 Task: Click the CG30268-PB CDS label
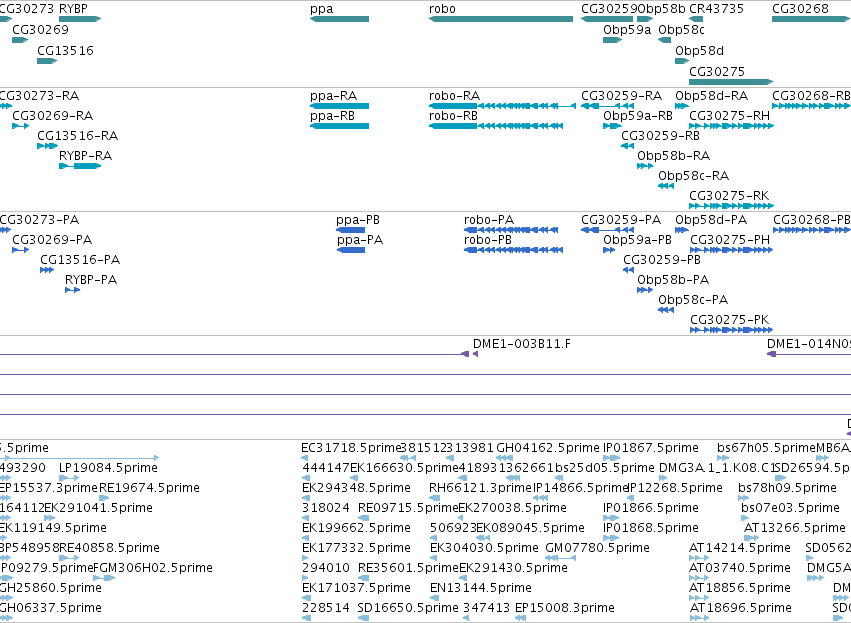point(812,220)
